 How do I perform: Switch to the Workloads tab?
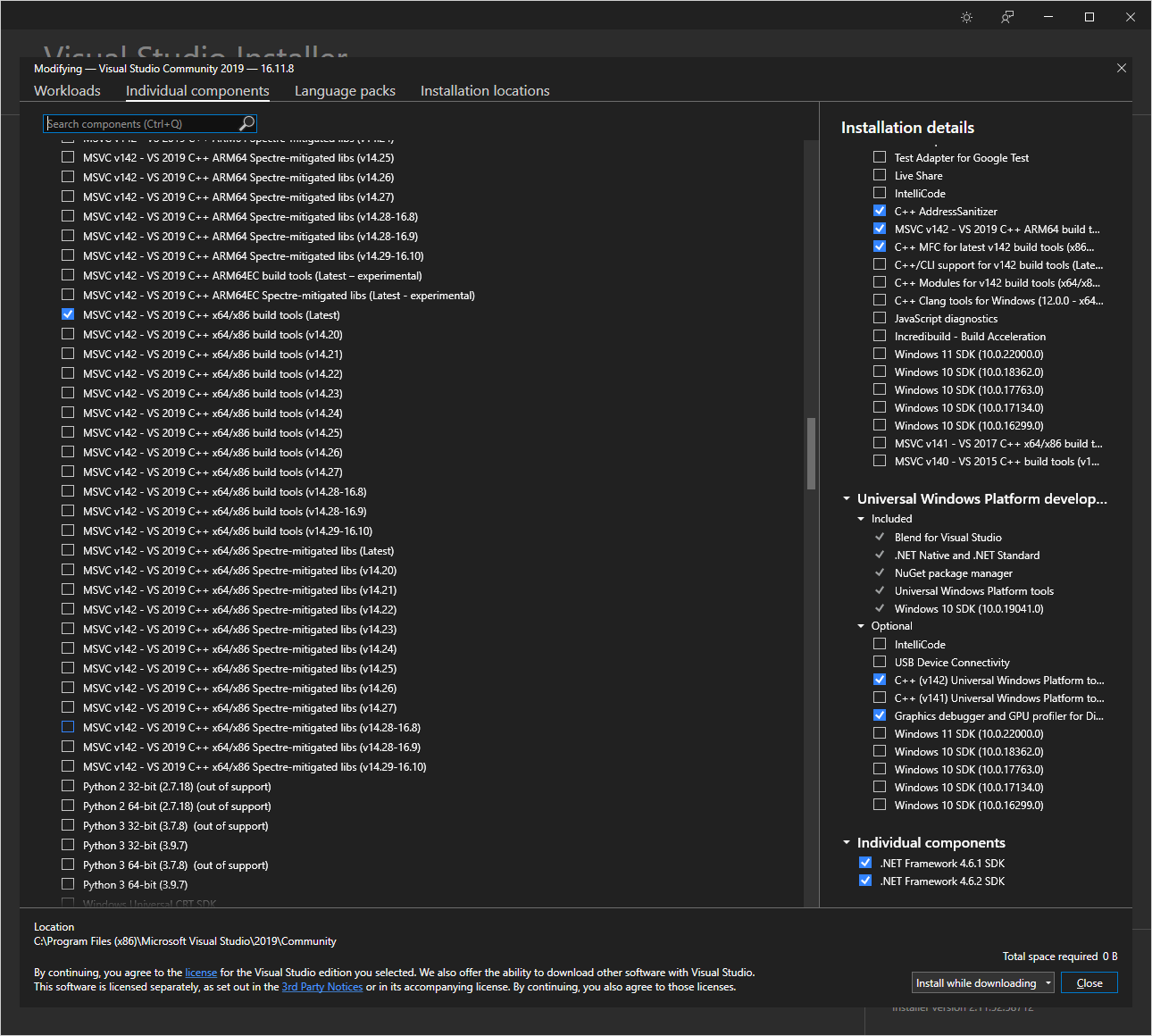coord(67,91)
